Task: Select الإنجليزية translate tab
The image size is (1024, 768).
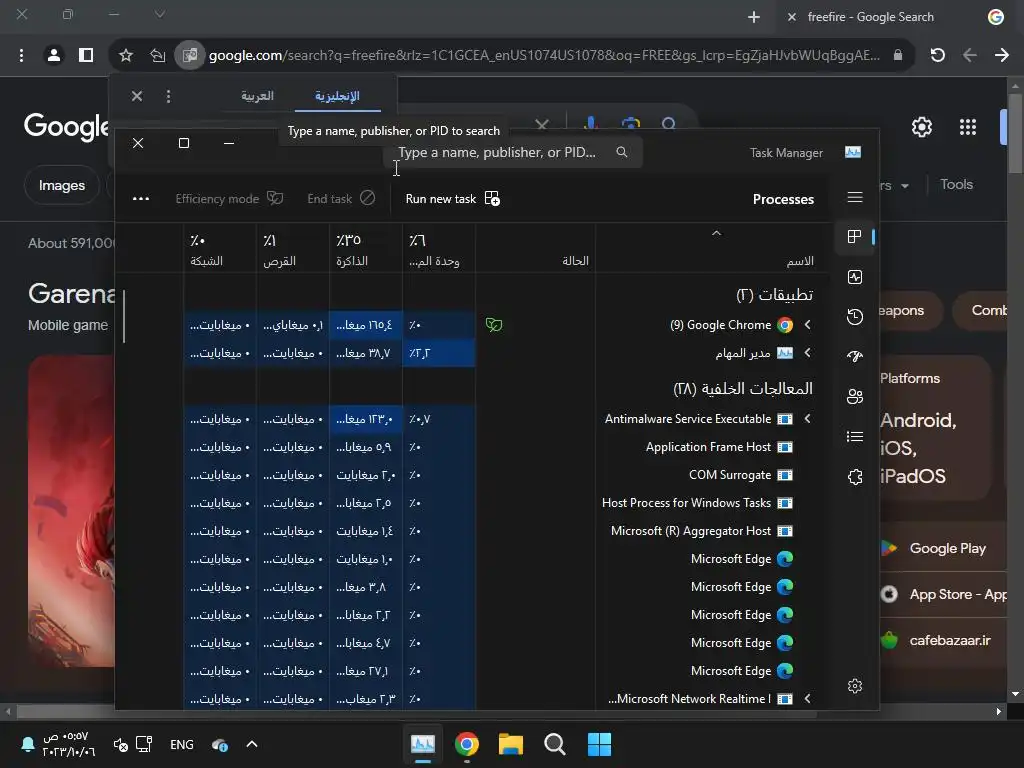Action: coord(337,96)
